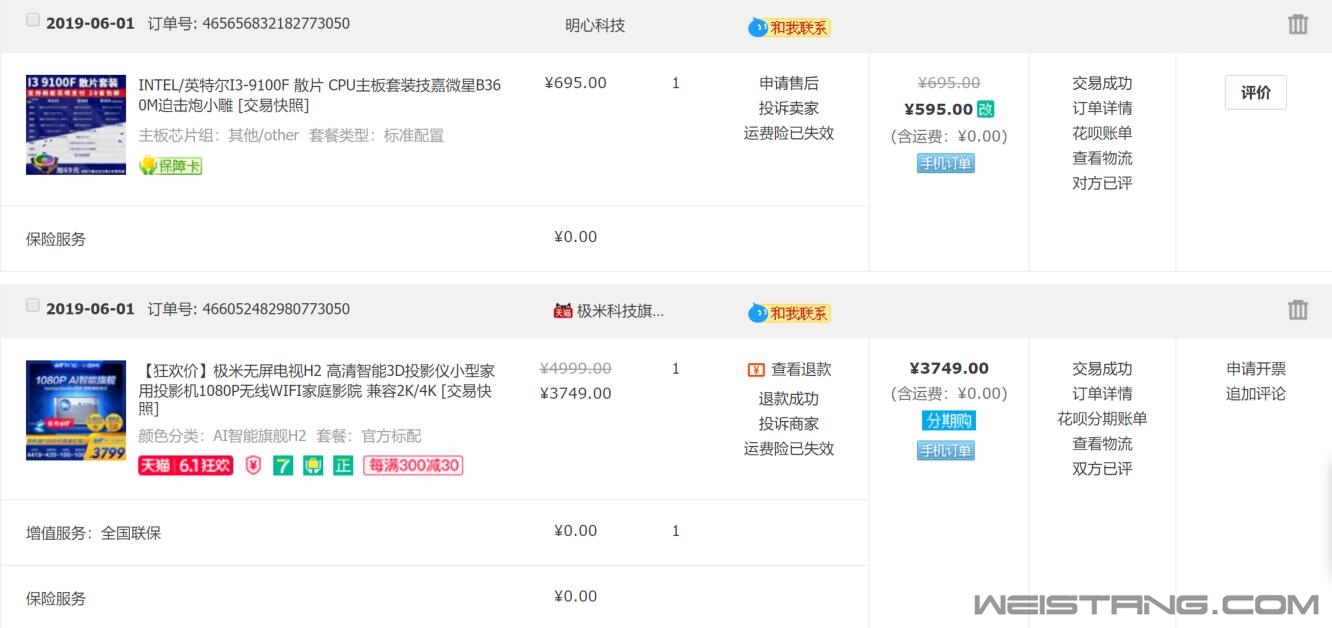1332x628 pixels.
Task: Open 花呗账单 for the CPU order
Action: [1102, 133]
